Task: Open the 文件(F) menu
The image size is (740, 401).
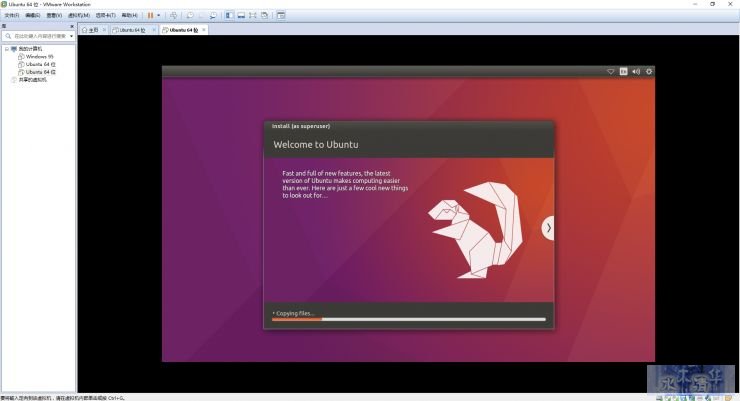Action: pyautogui.click(x=11, y=16)
